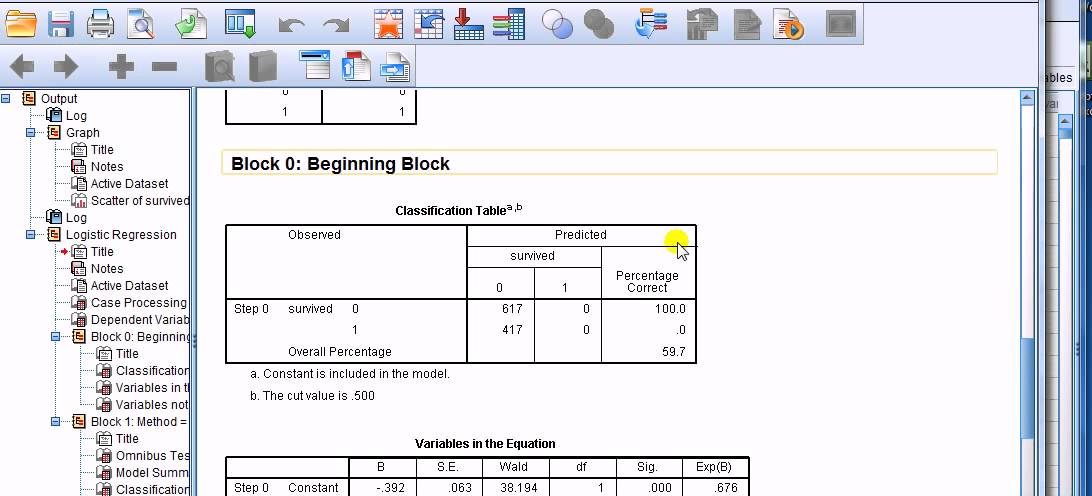Click the -.392 B coefficient cell
This screenshot has height=496, width=1092.
point(390,488)
